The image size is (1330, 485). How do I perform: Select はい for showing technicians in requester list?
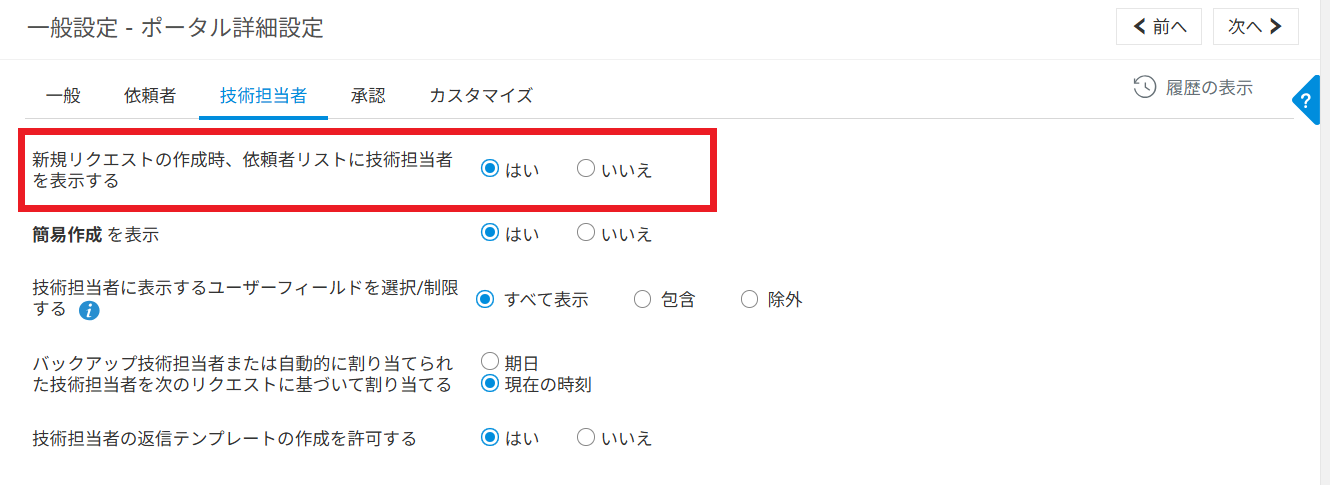click(490, 169)
